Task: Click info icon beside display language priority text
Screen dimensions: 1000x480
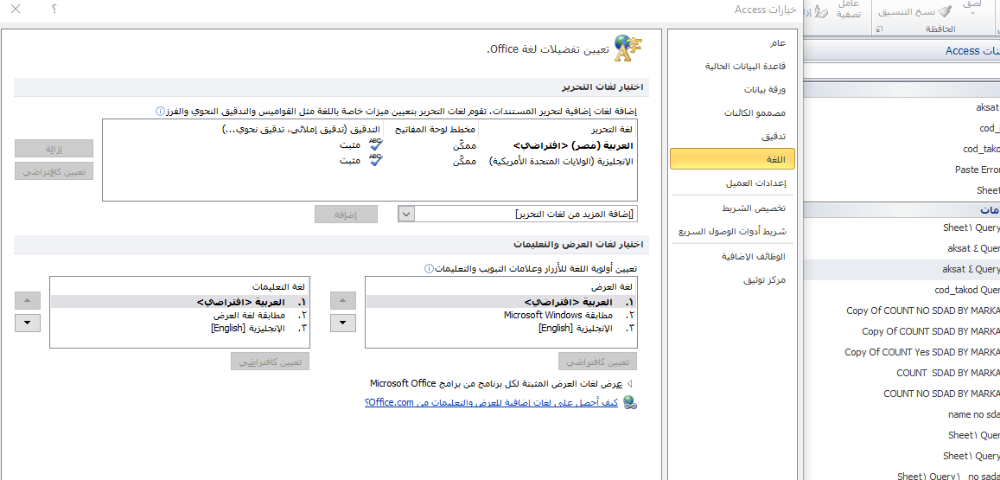Action: pyautogui.click(x=429, y=268)
